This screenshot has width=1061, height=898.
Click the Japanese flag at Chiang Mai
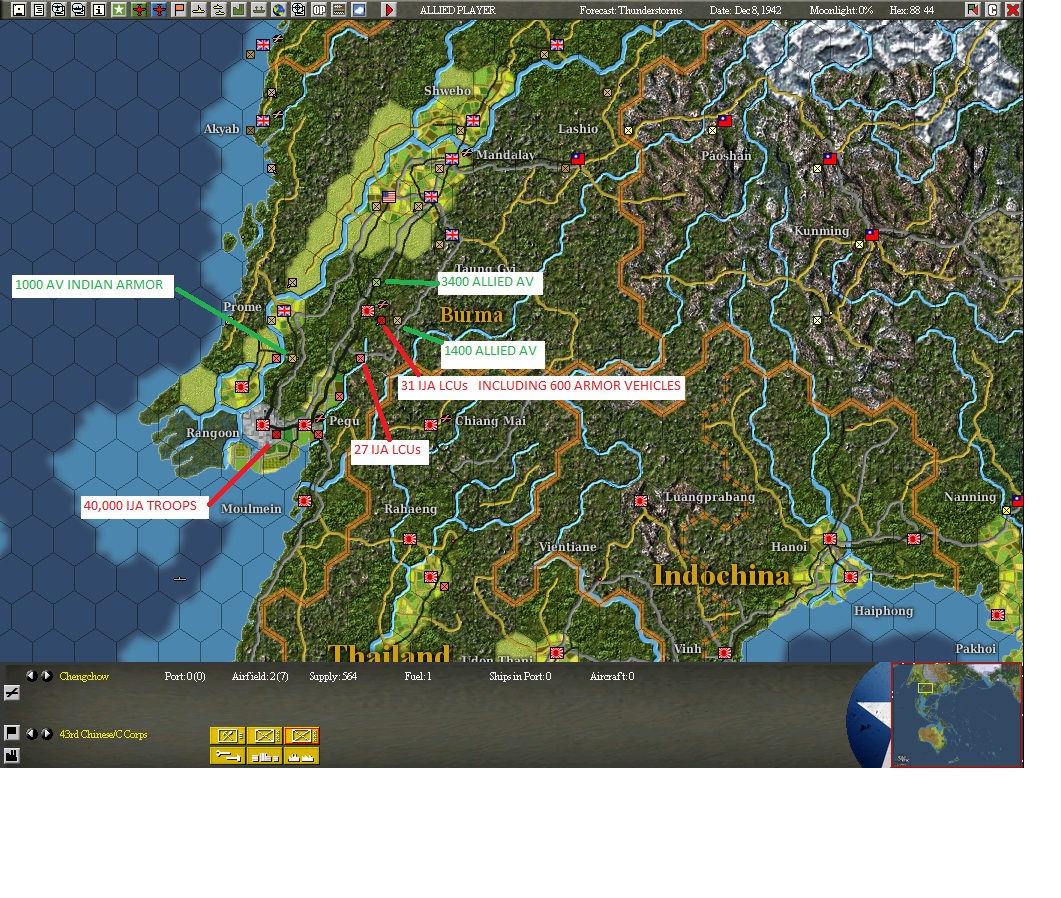coord(430,424)
